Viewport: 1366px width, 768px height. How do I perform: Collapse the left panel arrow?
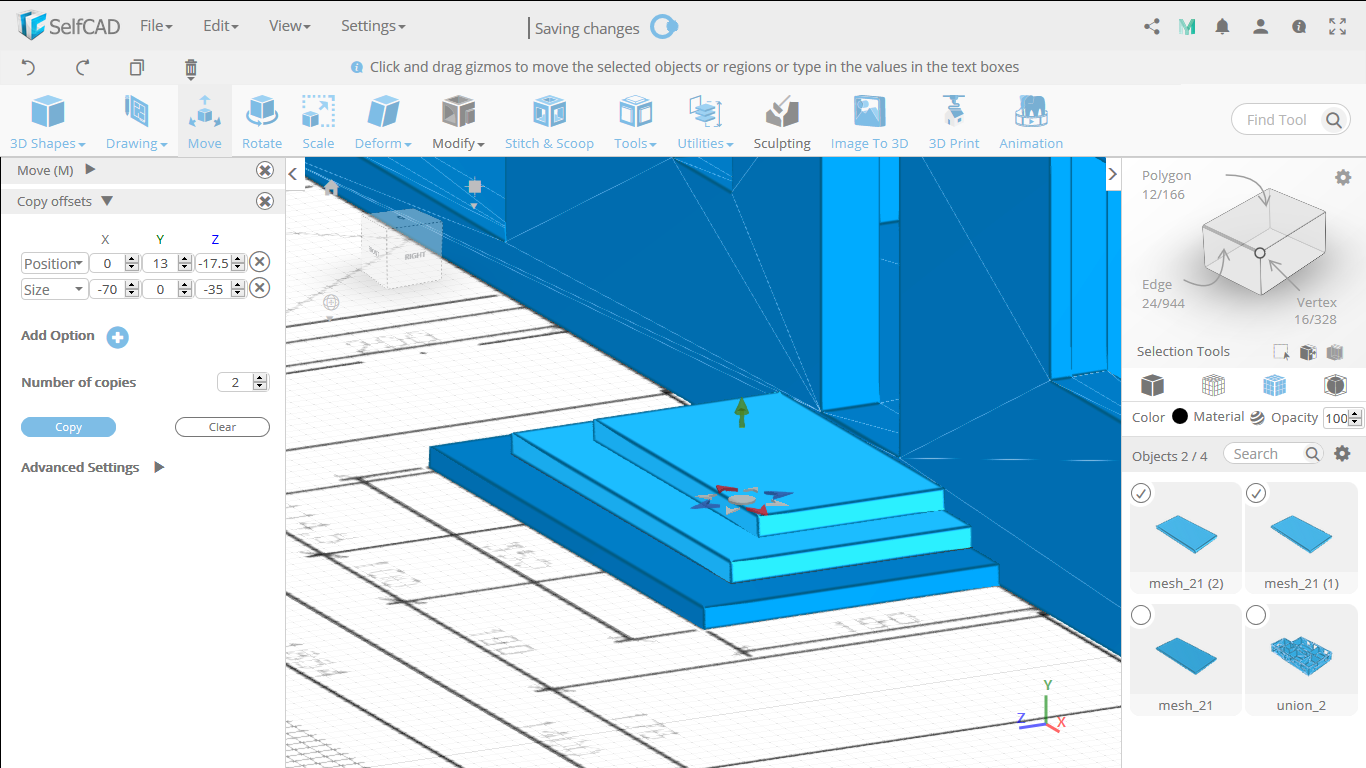(x=293, y=174)
